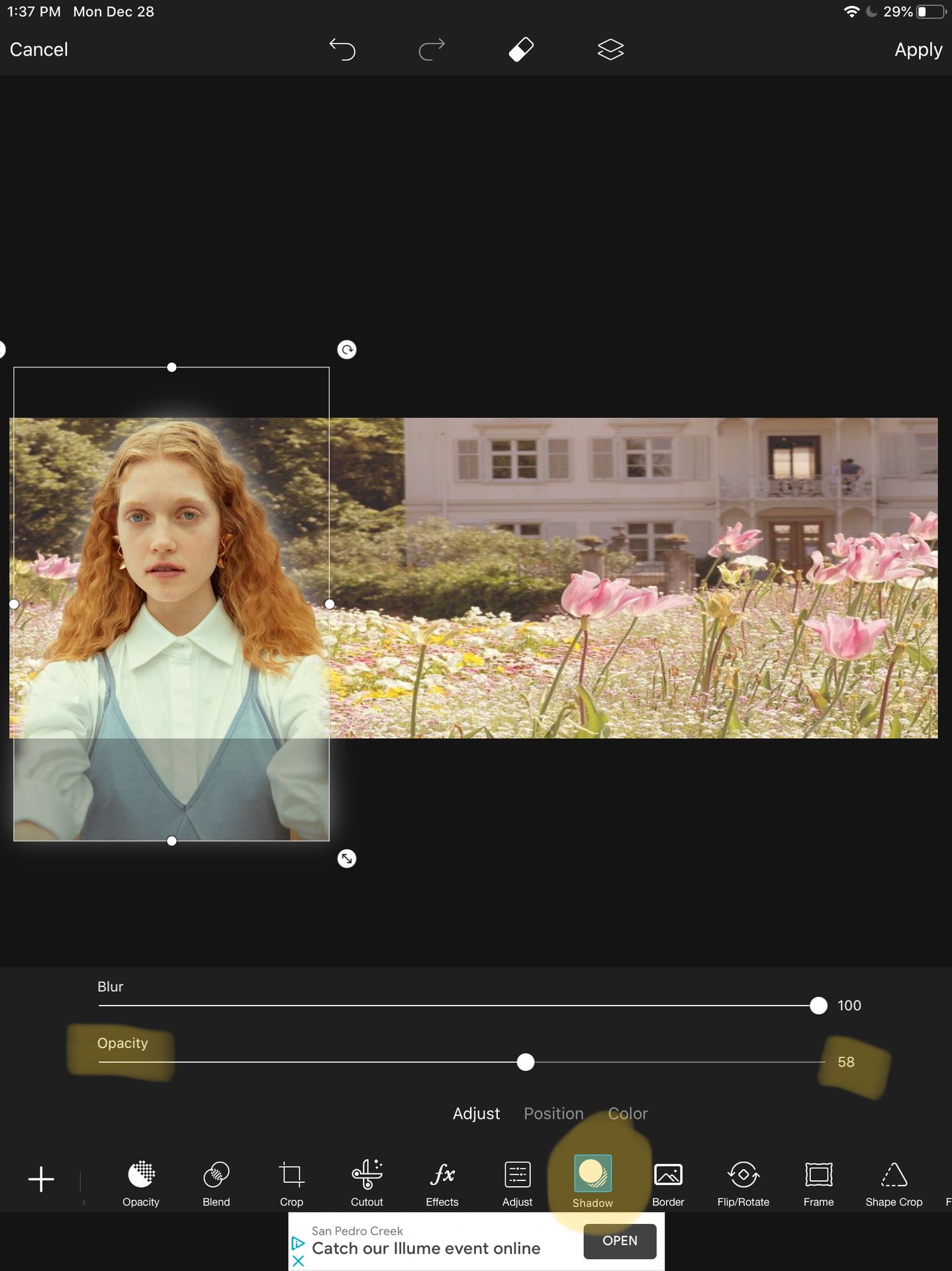Open the Frame tool
The width and height of the screenshot is (952, 1271).
(819, 1184)
